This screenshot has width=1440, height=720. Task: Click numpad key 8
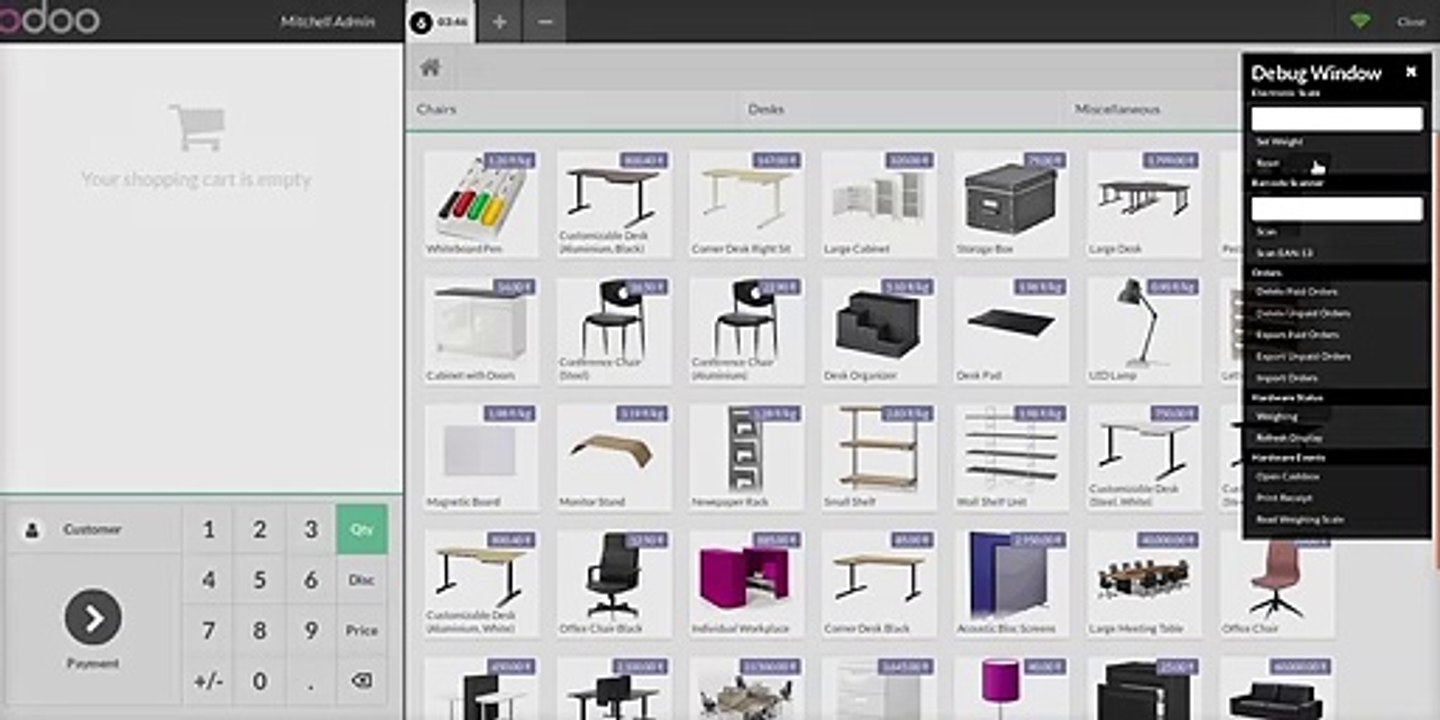click(x=260, y=630)
